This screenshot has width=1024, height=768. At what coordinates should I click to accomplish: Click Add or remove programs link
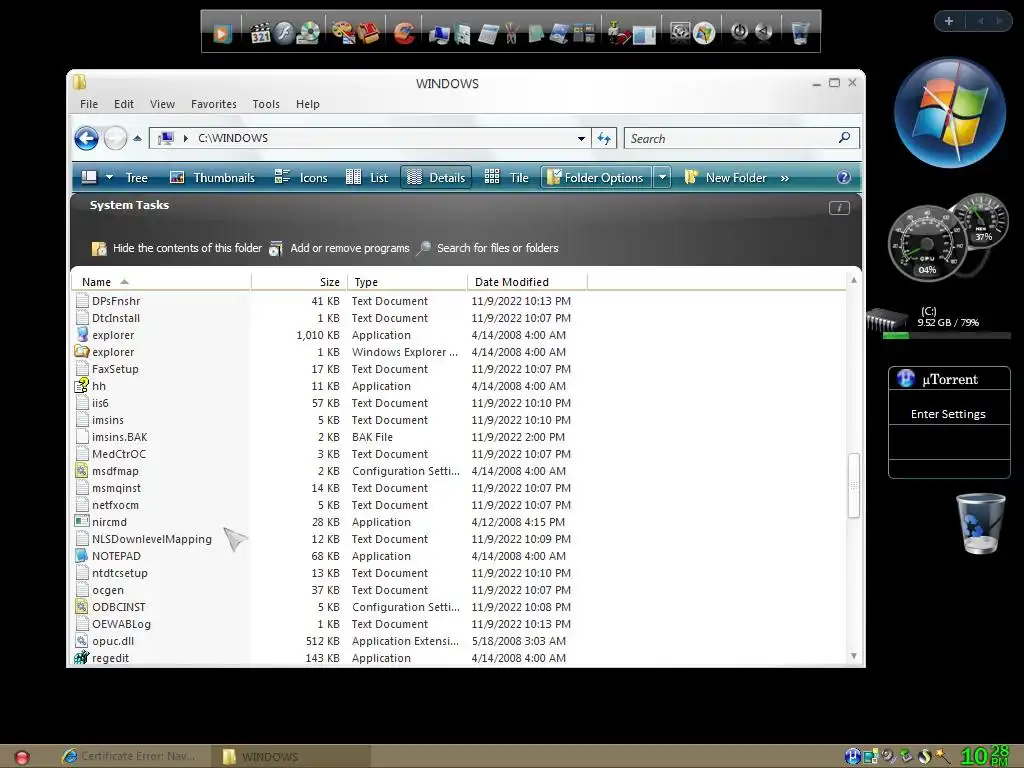(340, 248)
